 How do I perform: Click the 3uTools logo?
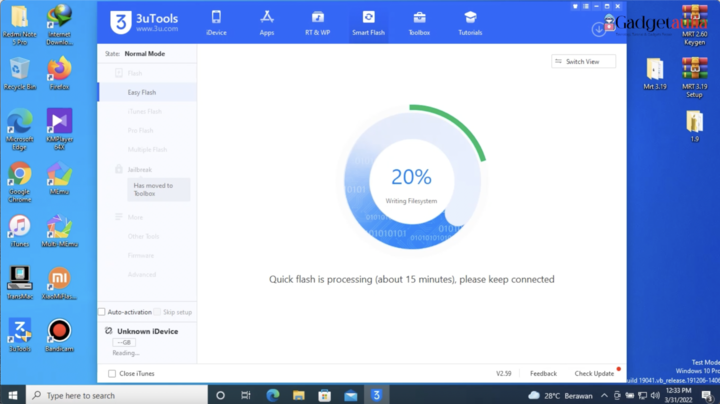click(144, 22)
